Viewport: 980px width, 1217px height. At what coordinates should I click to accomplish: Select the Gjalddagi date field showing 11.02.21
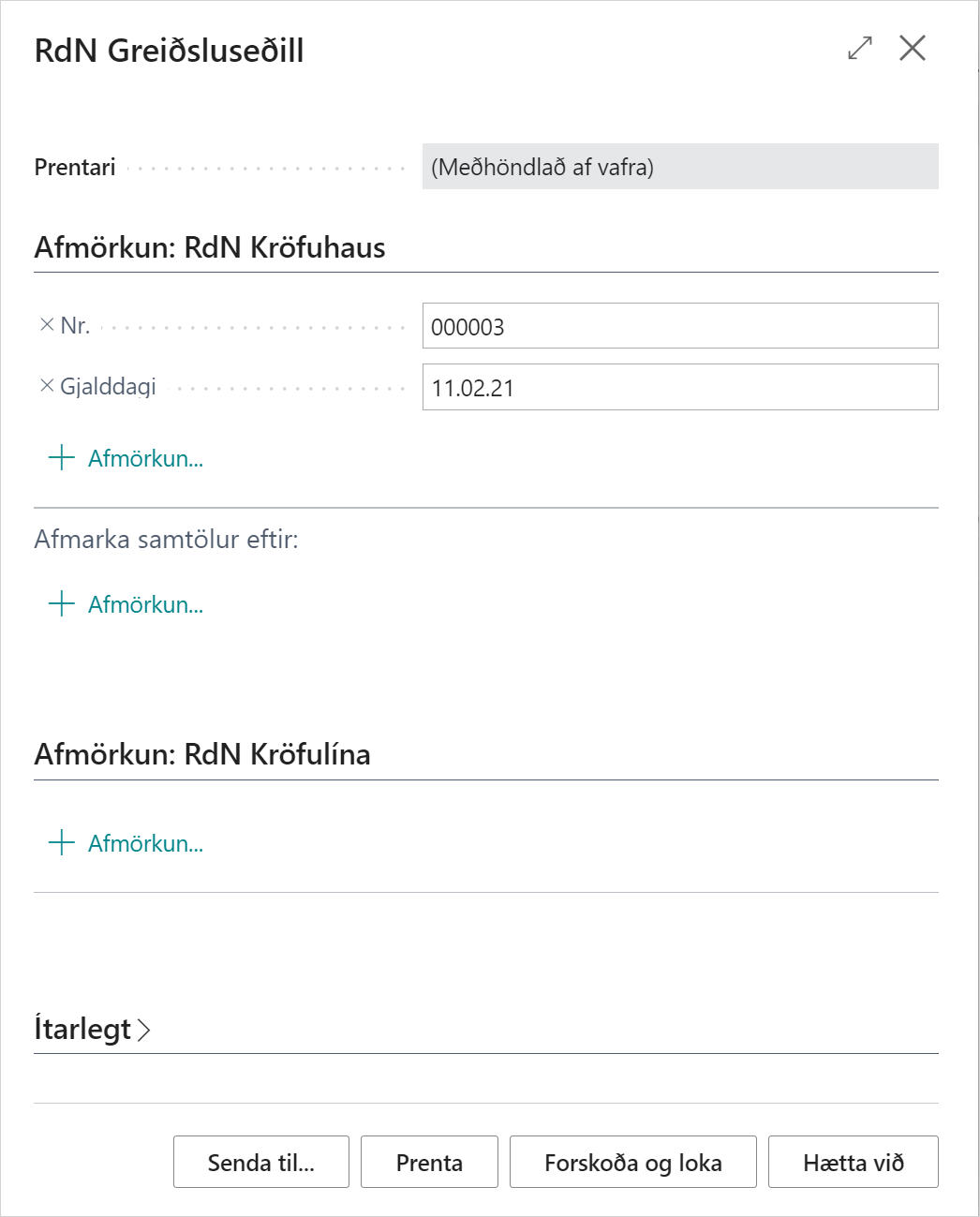coord(680,386)
